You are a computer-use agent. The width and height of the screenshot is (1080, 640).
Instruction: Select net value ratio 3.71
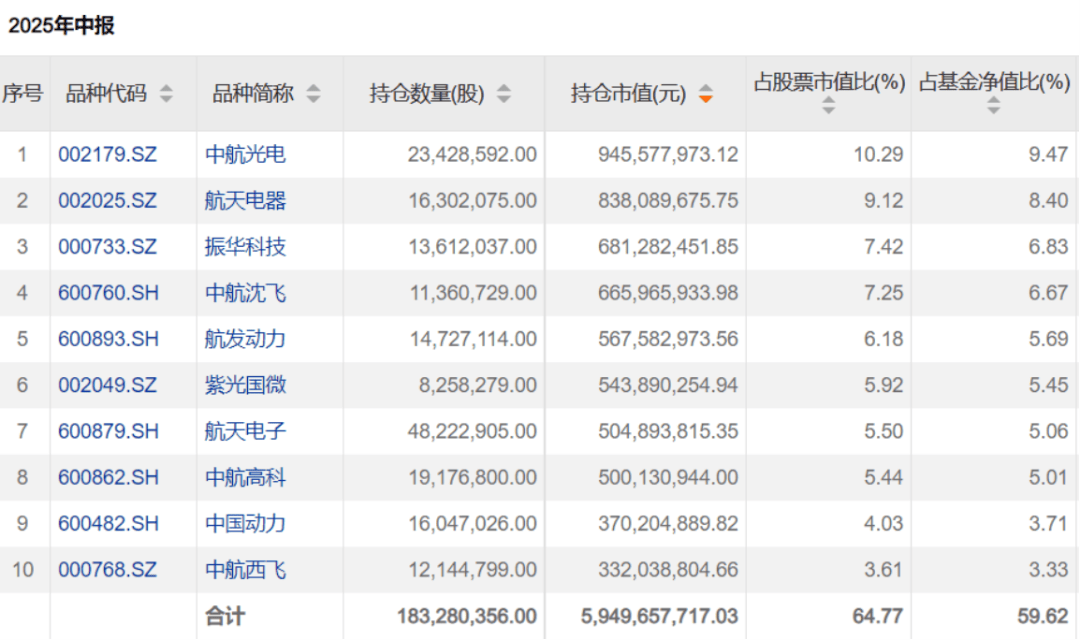(x=1048, y=524)
